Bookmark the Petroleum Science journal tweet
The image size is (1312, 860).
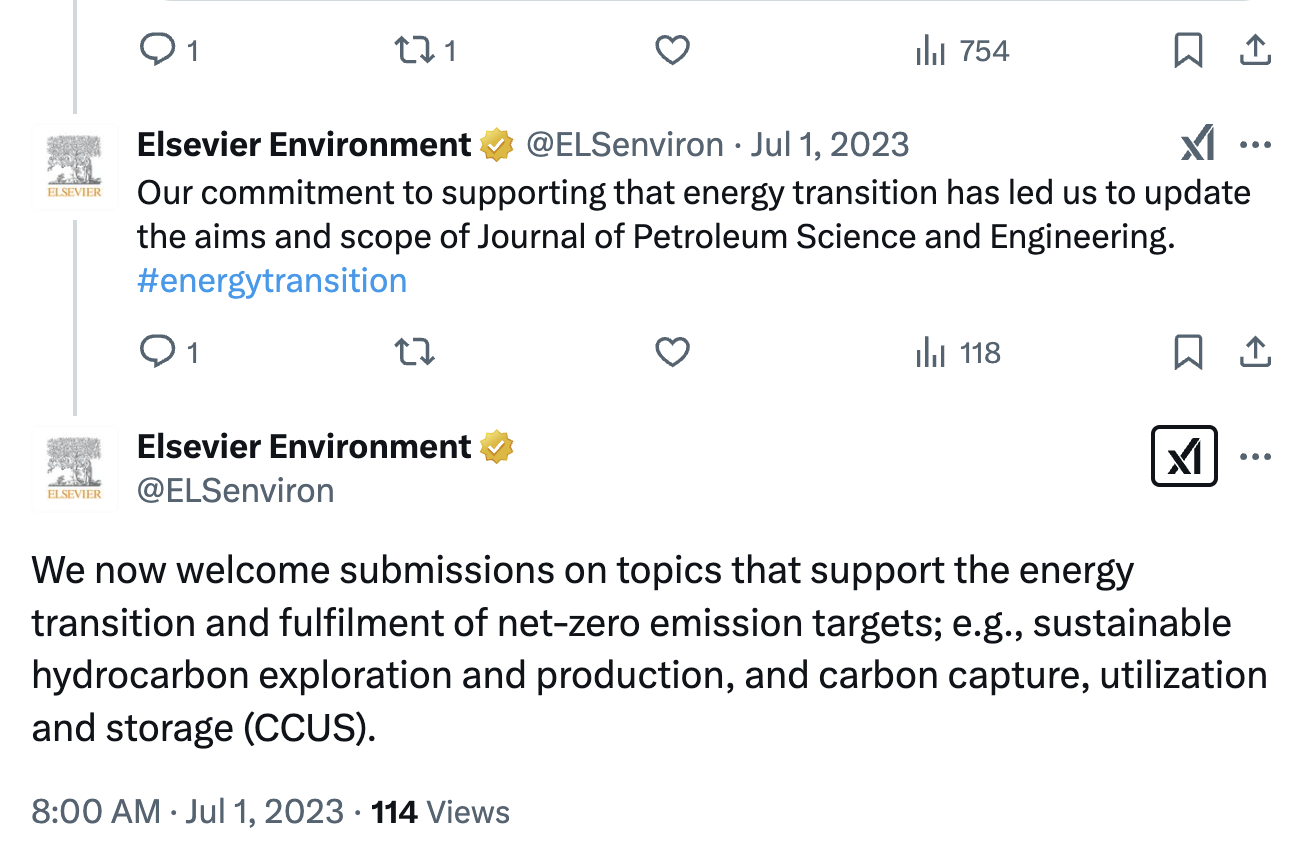(x=1188, y=353)
